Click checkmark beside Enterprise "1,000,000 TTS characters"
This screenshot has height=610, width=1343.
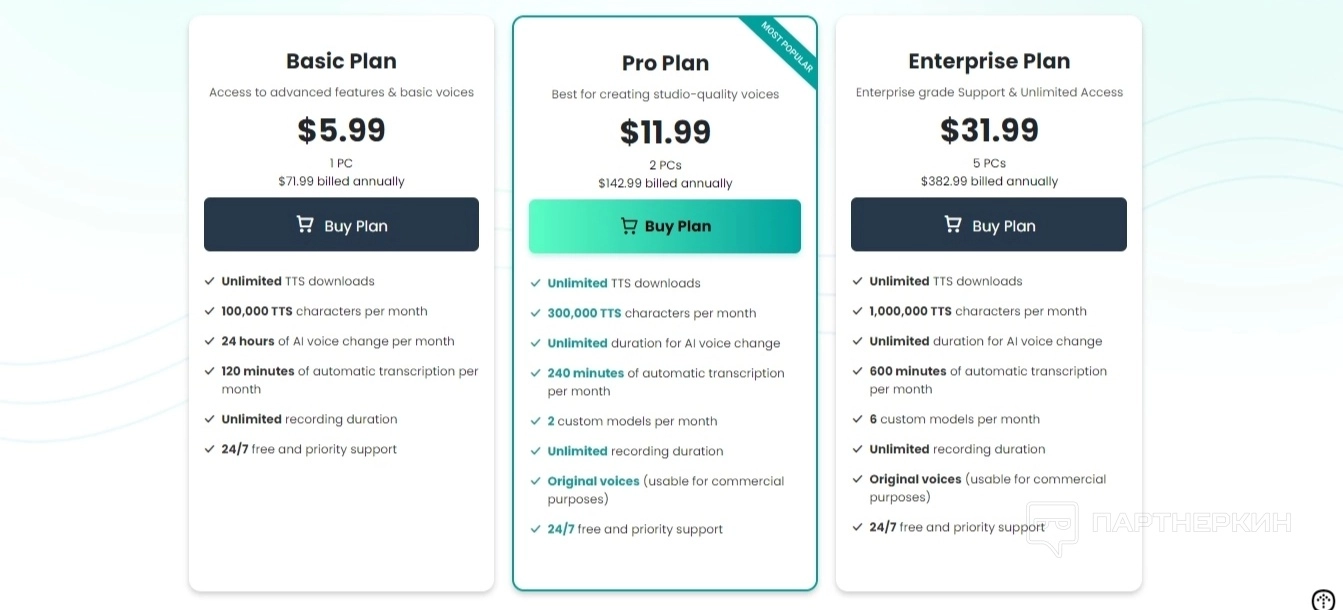858,311
